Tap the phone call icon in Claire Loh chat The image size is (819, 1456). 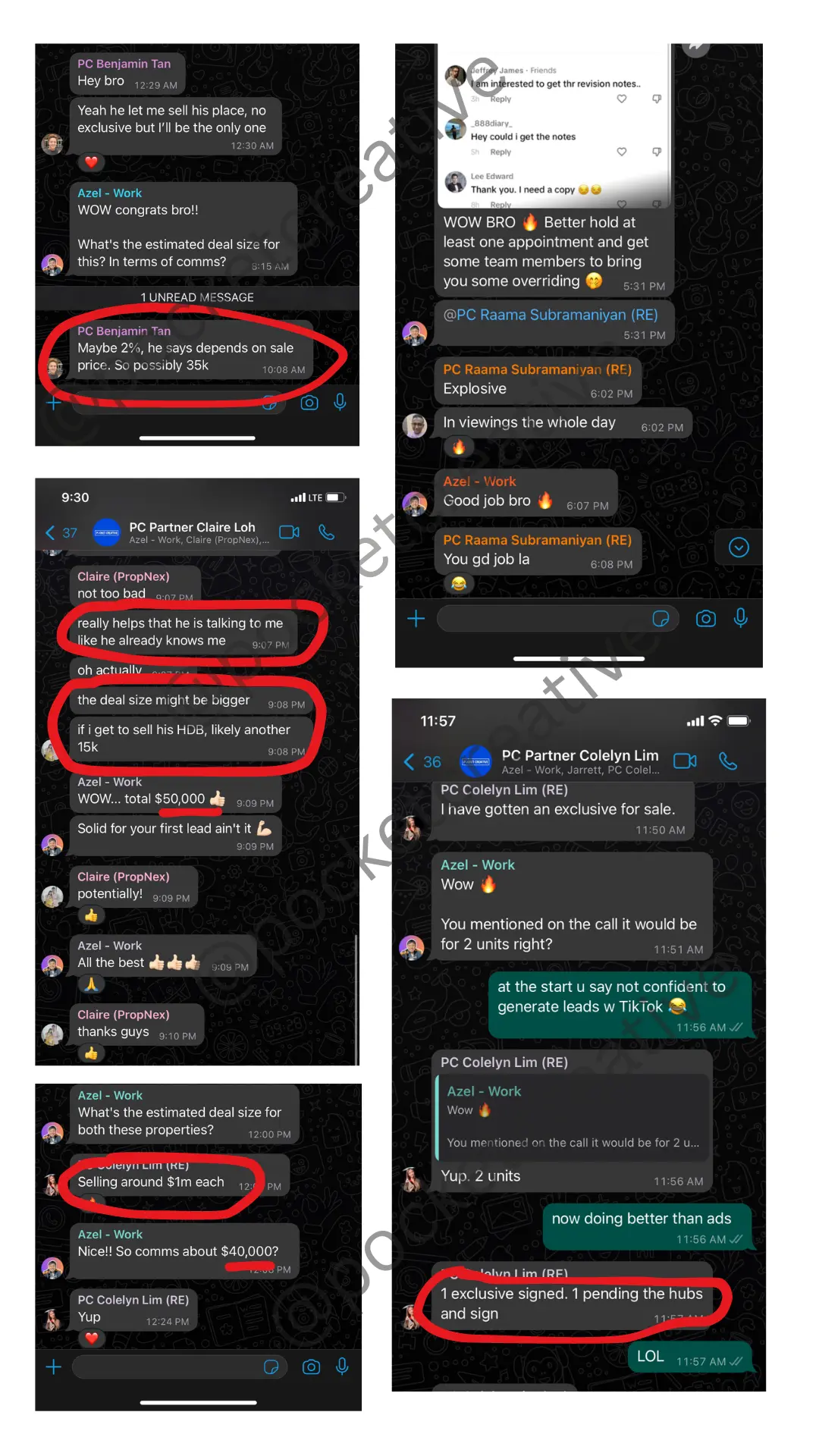point(327,532)
